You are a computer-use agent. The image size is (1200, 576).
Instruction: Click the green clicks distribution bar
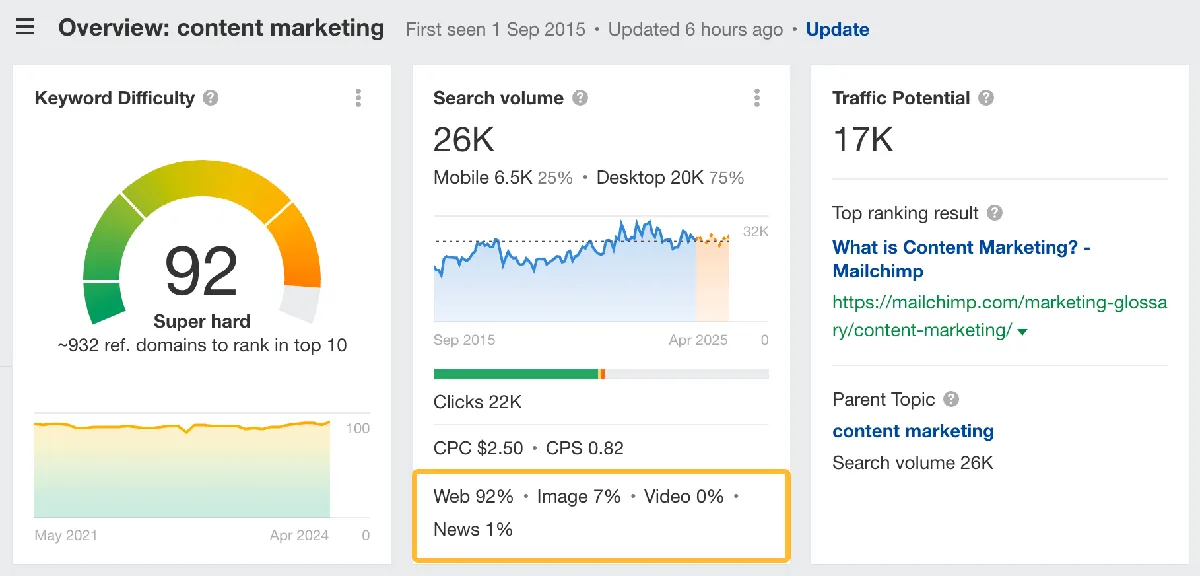[x=516, y=374]
